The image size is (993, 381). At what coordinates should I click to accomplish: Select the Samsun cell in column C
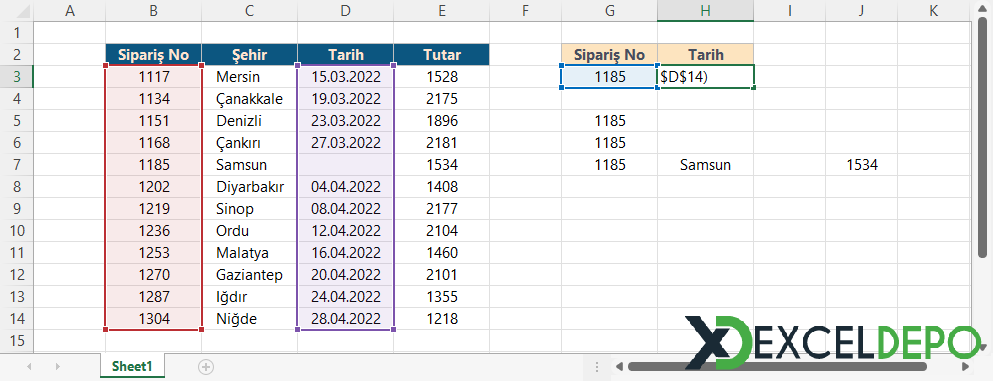coord(250,165)
